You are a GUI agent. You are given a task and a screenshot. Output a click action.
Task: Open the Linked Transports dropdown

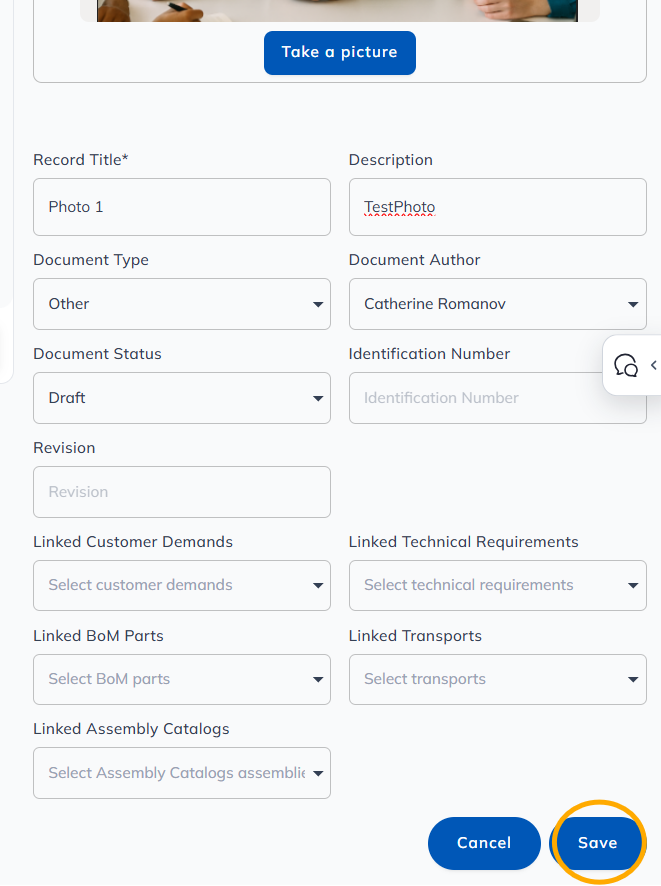click(498, 679)
